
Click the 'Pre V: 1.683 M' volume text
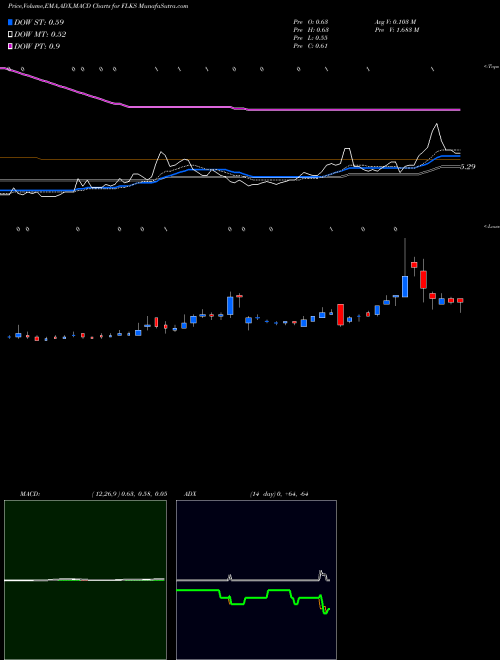tap(397, 30)
